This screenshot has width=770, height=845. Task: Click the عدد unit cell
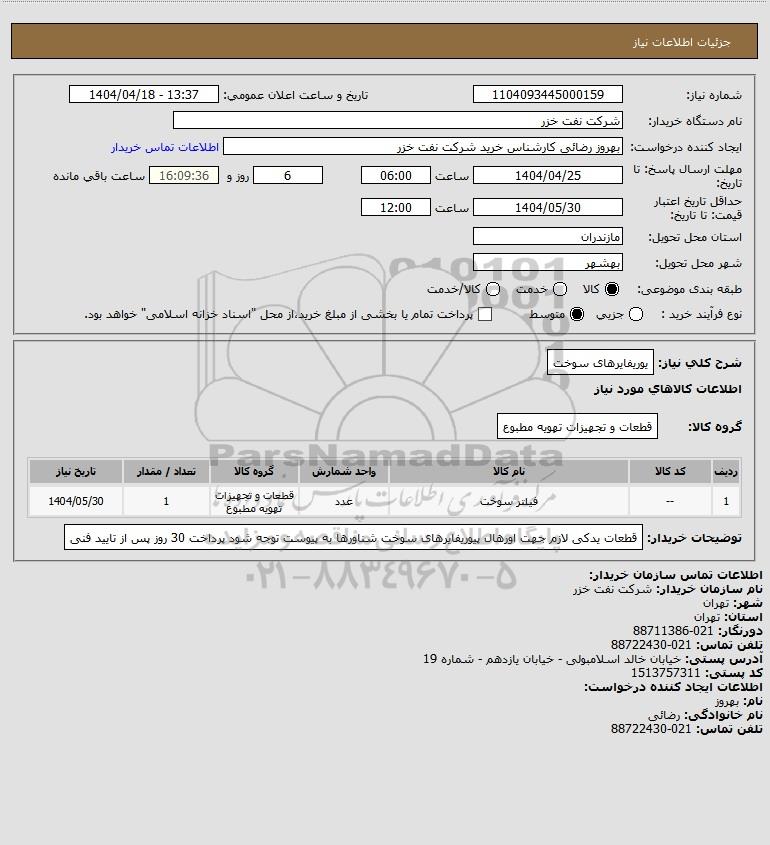tap(344, 501)
